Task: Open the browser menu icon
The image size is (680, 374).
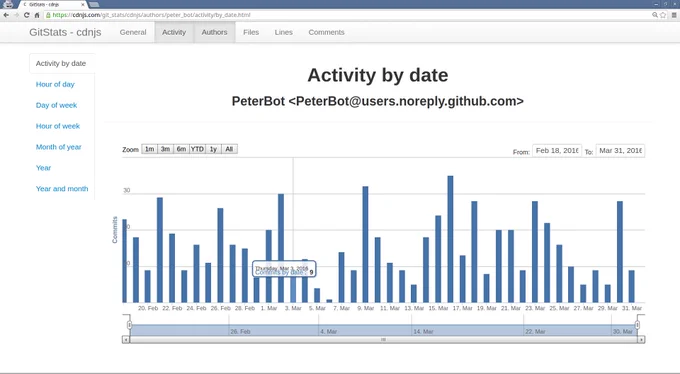Action: tap(674, 15)
